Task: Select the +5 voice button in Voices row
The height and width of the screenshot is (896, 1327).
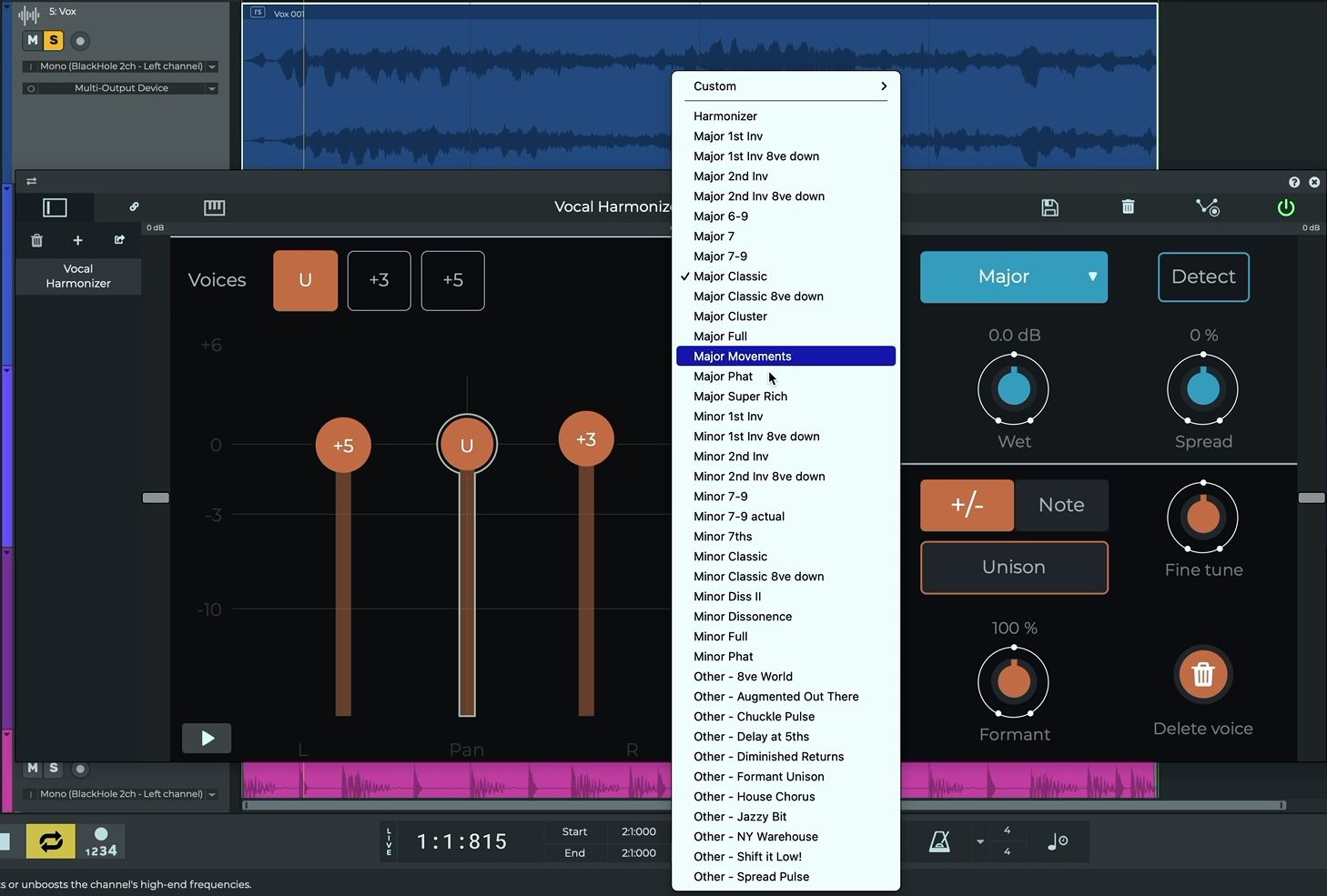Action: [453, 280]
